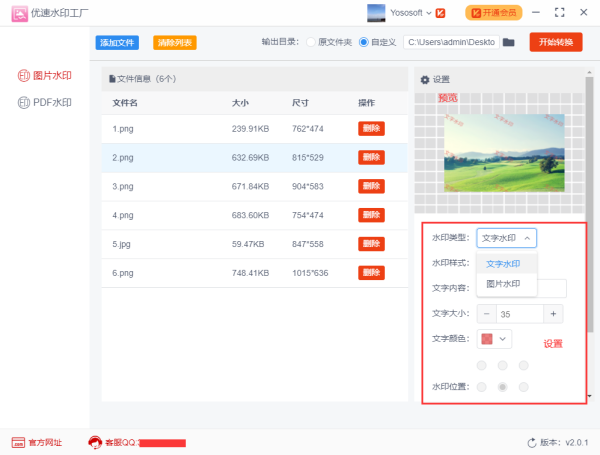
Task: Click the version refresh icon in status bar
Action: 532,442
